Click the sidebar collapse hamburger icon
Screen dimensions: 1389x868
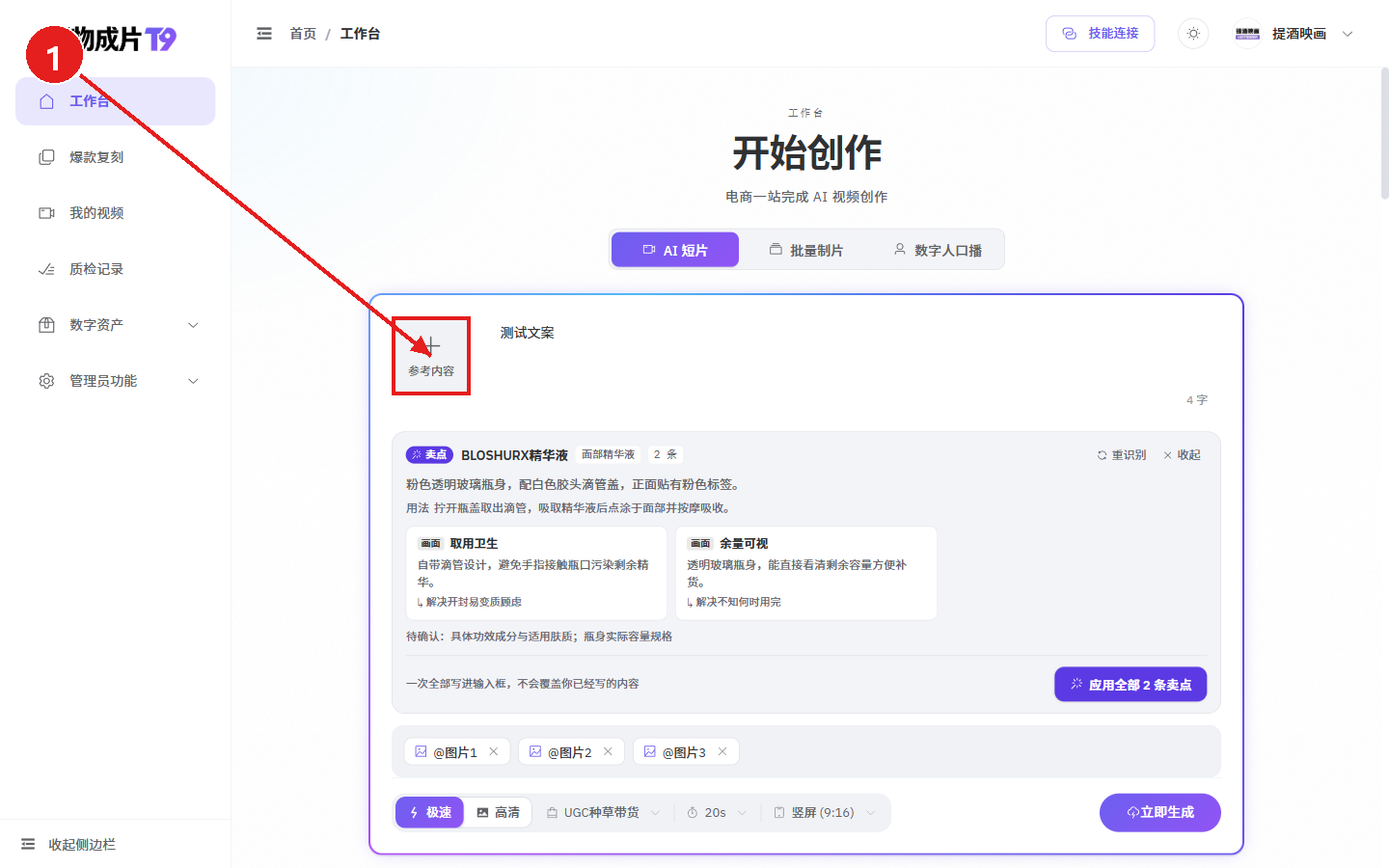(x=264, y=34)
